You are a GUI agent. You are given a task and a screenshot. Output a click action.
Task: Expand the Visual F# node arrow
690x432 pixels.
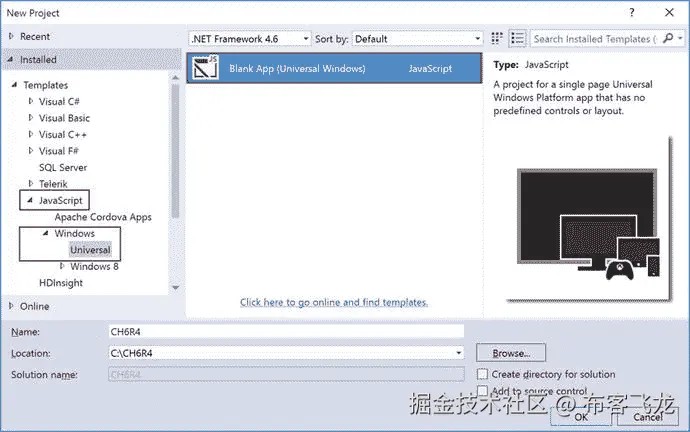point(30,150)
